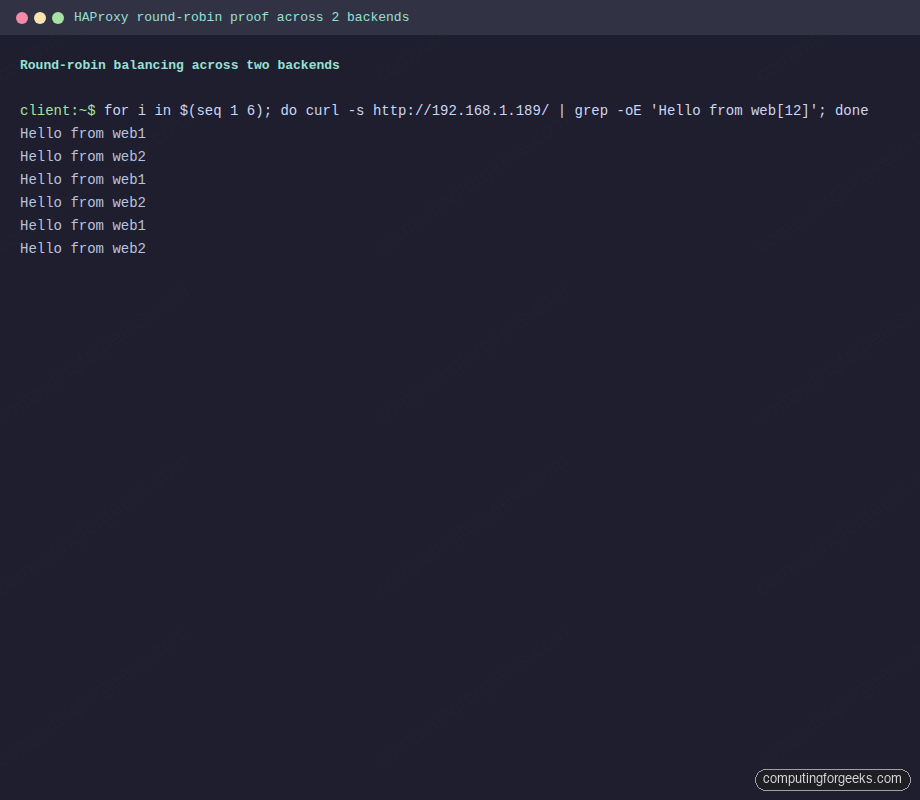
Task: Select the title bar text about HAProxy
Action: point(240,17)
